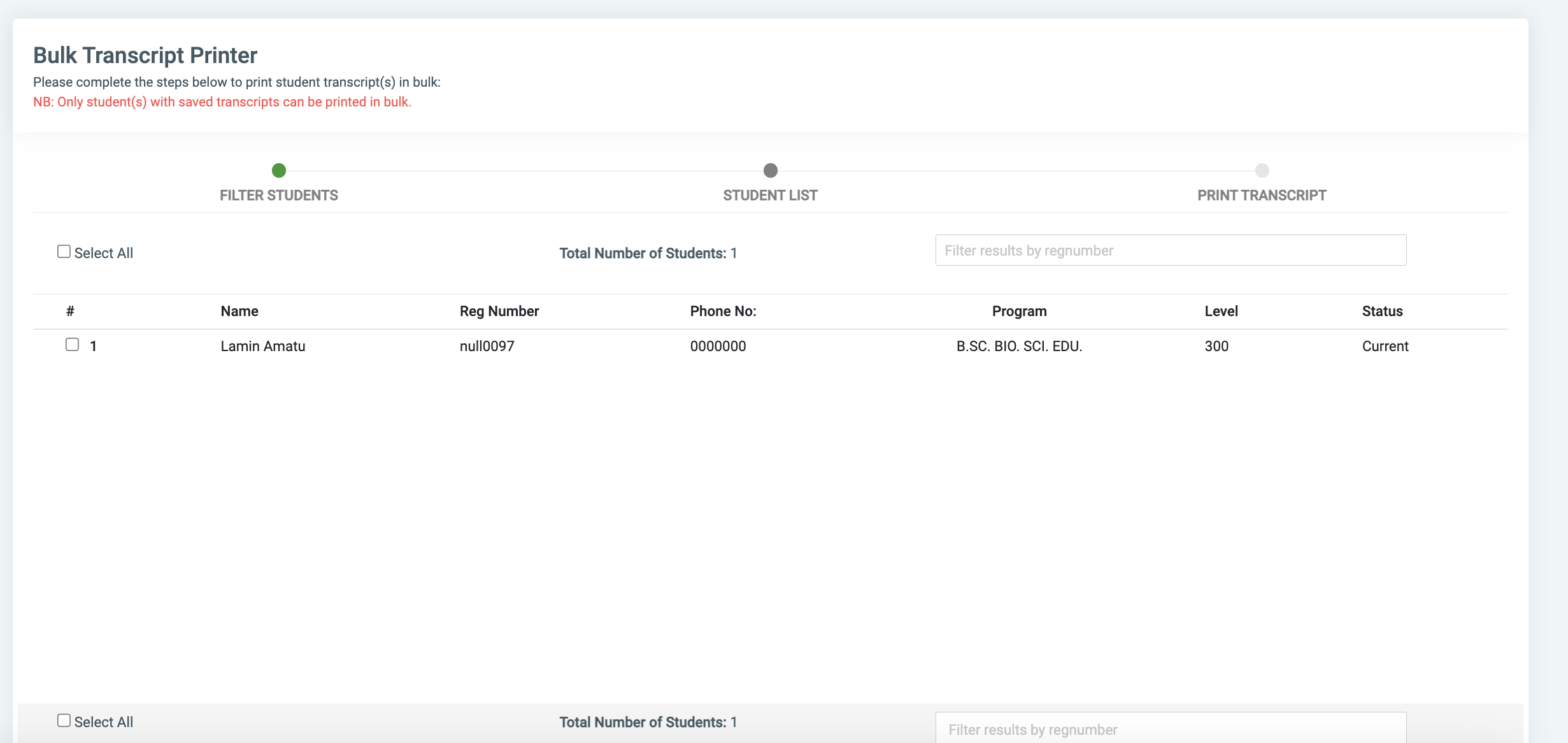Click the bottom regnumber filter field

pos(1171,729)
